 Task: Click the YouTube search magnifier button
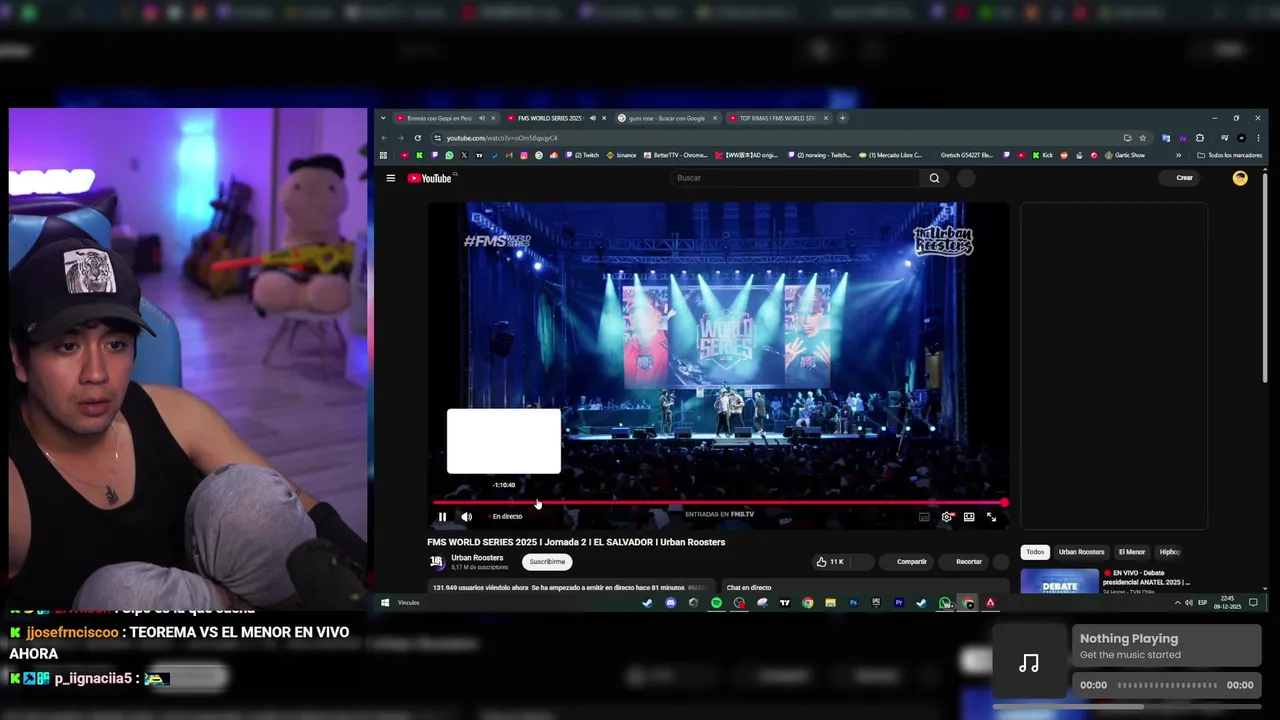coord(934,178)
